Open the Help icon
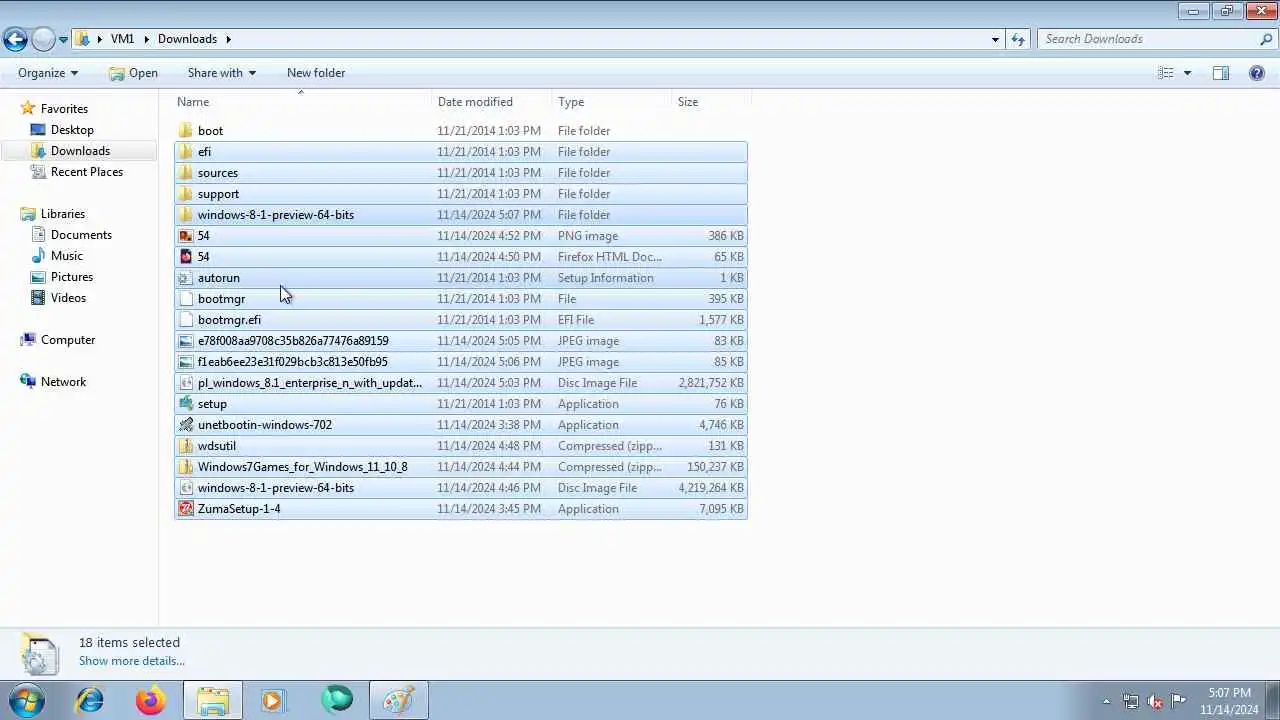This screenshot has width=1280, height=720. click(x=1257, y=73)
